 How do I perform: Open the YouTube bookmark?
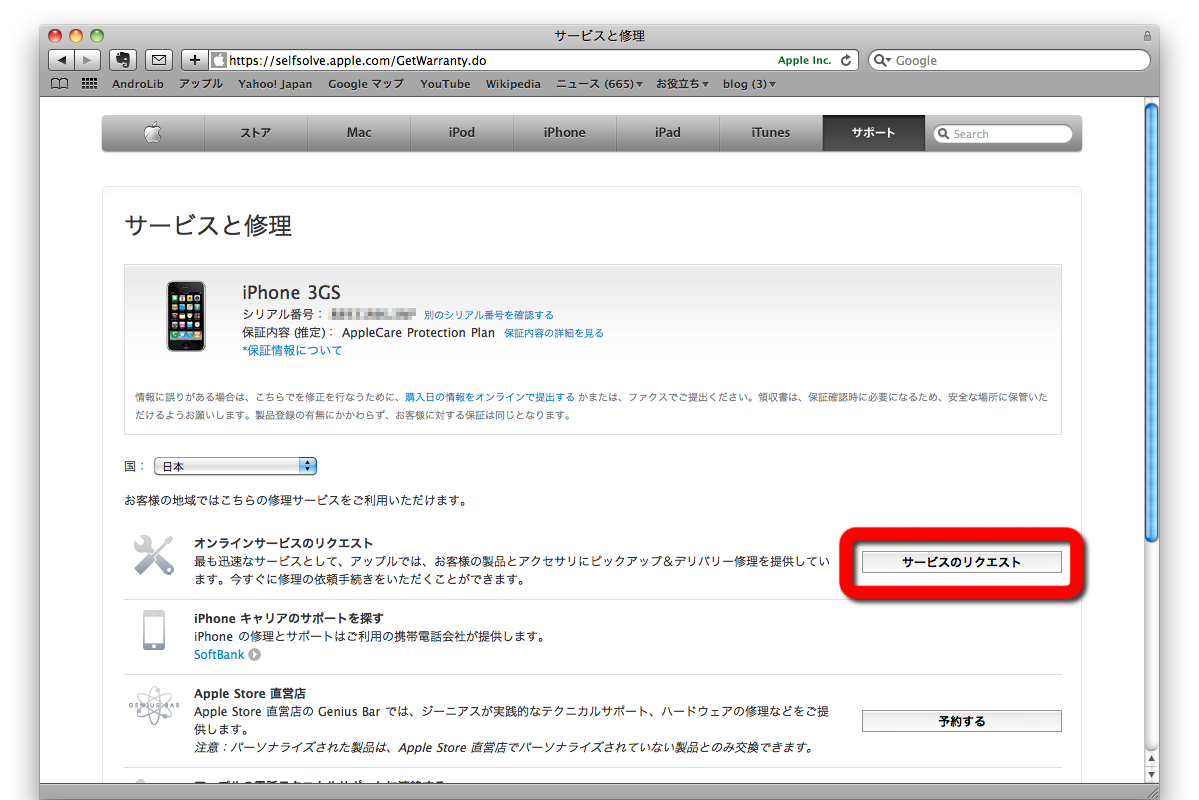(445, 84)
